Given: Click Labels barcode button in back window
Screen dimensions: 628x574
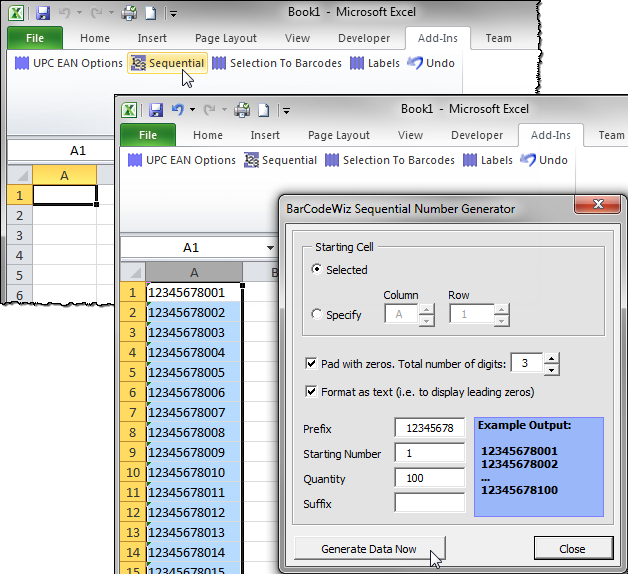Looking at the screenshot, I should [x=375, y=63].
